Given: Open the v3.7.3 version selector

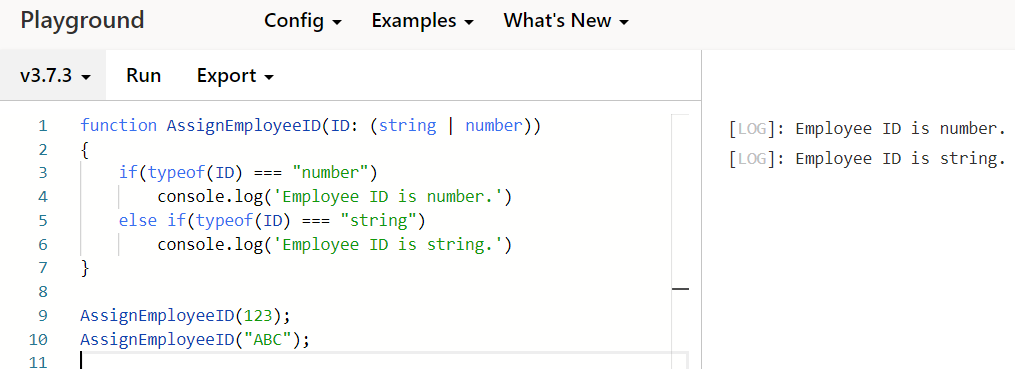Looking at the screenshot, I should pyautogui.click(x=54, y=76).
